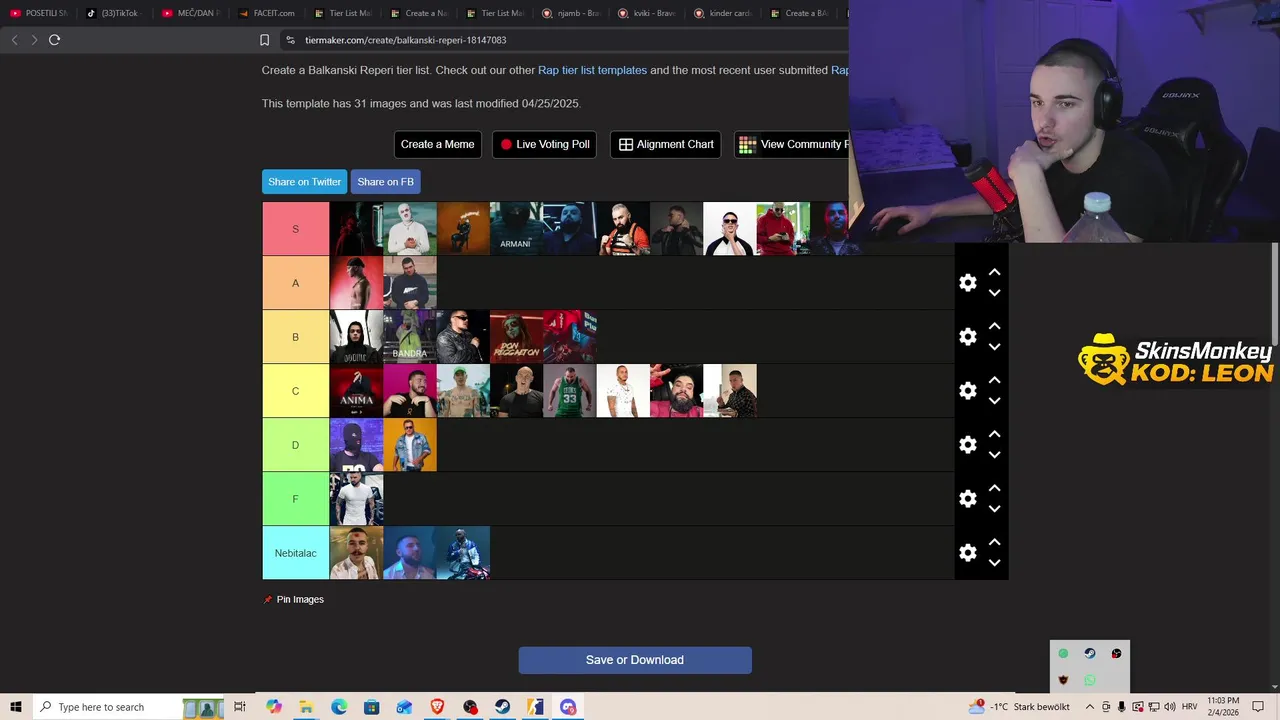Open the Rap tier list templates link

tap(592, 70)
